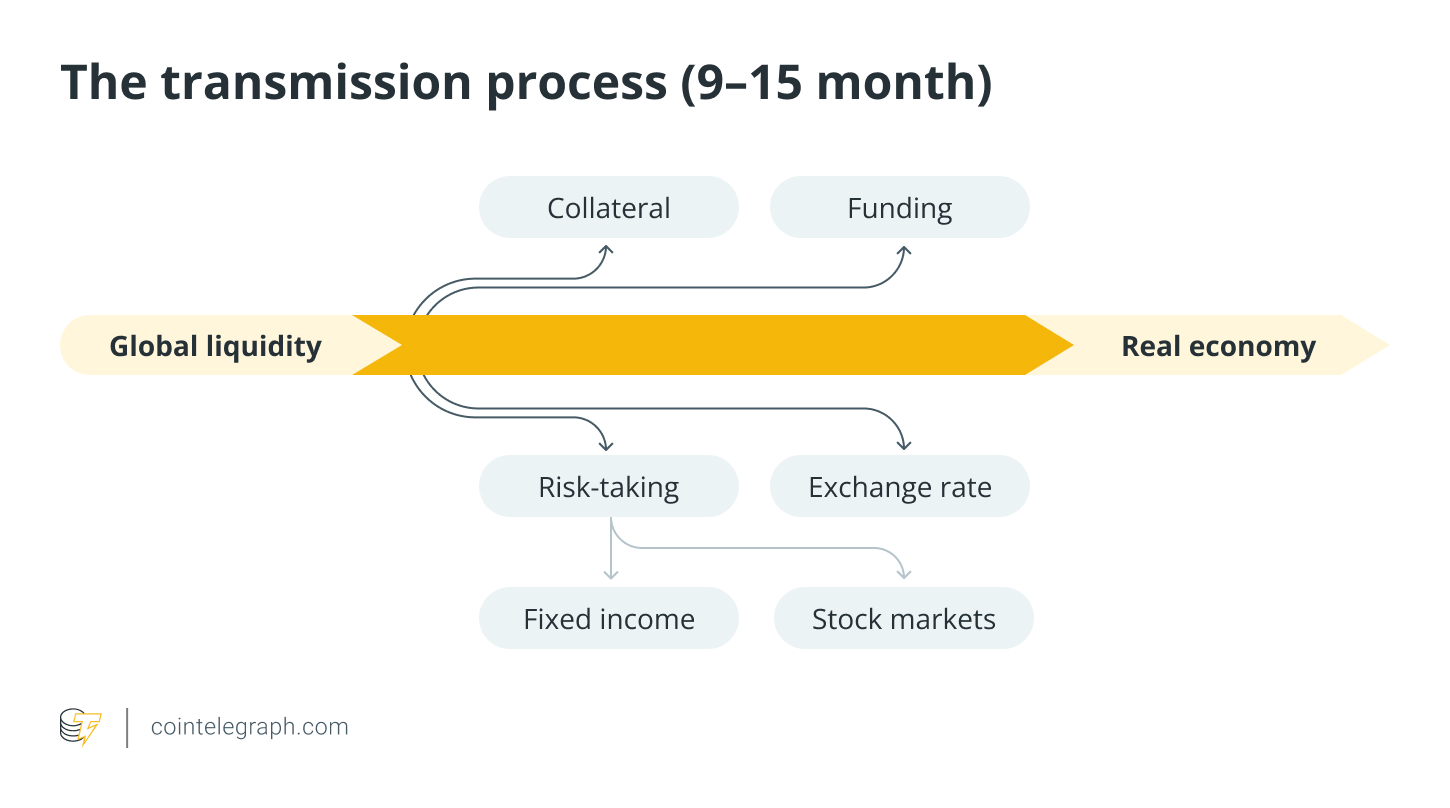This screenshot has height=808, width=1450.
Task: Click the Cointelegraph coin logo icon
Action: click(80, 727)
